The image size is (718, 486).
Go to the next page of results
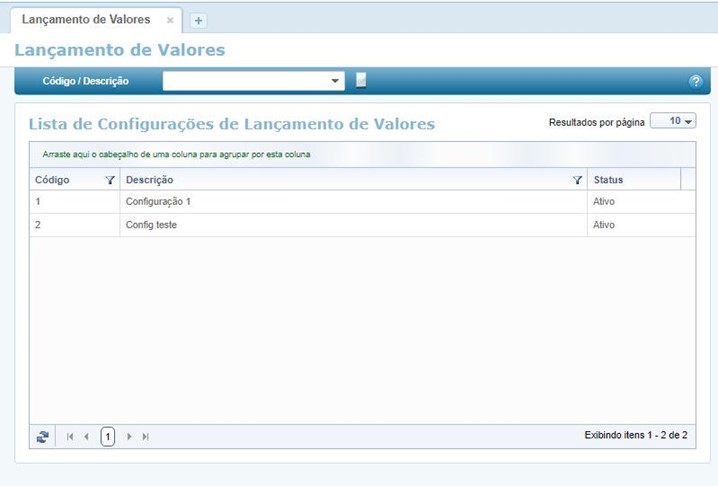(129, 437)
